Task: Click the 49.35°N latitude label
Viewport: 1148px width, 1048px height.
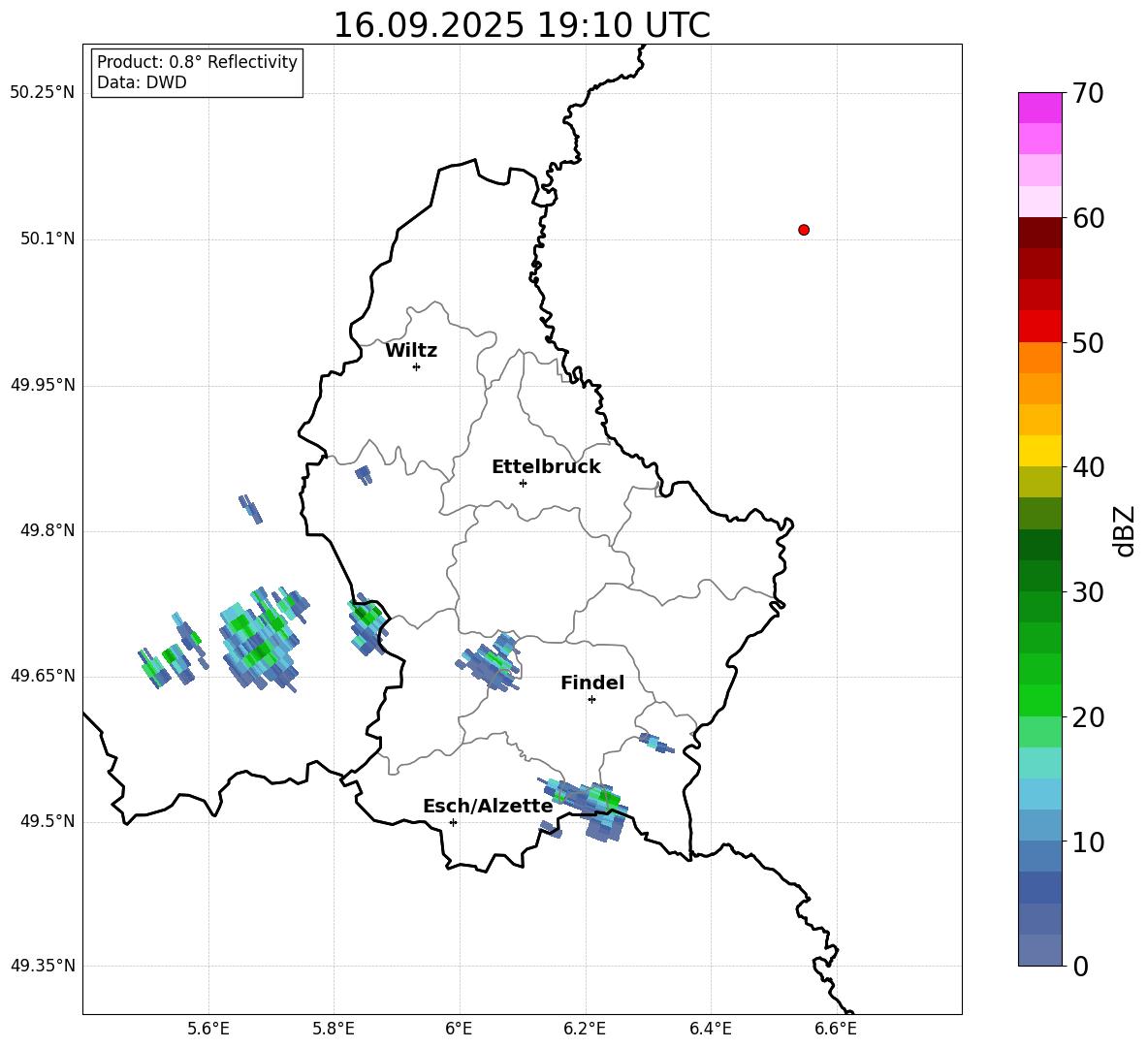Action: coord(43,966)
